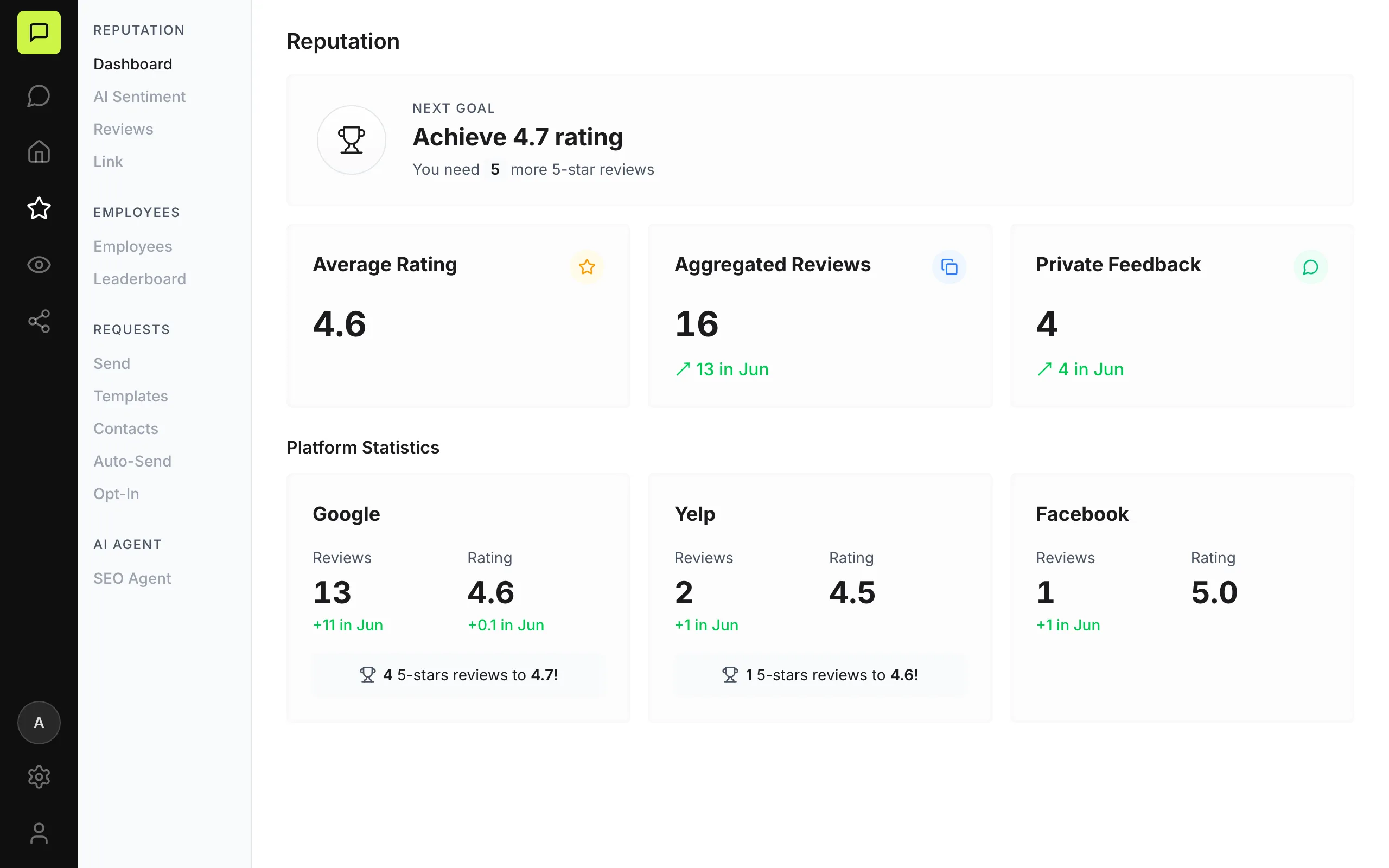Image resolution: width=1389 pixels, height=868 pixels.
Task: Click the Google reviews count 13
Action: pyautogui.click(x=332, y=592)
